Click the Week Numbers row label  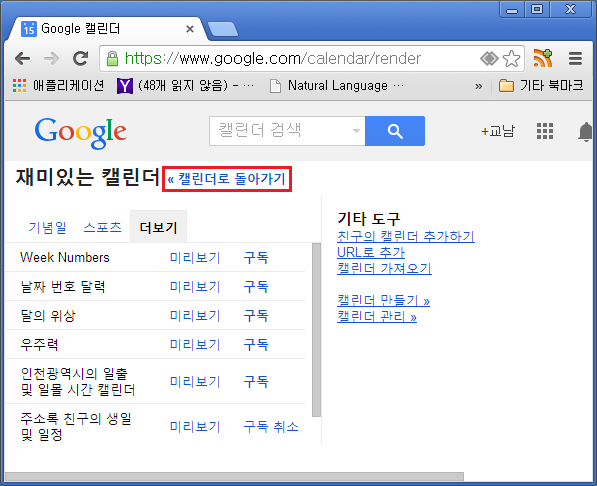click(65, 258)
